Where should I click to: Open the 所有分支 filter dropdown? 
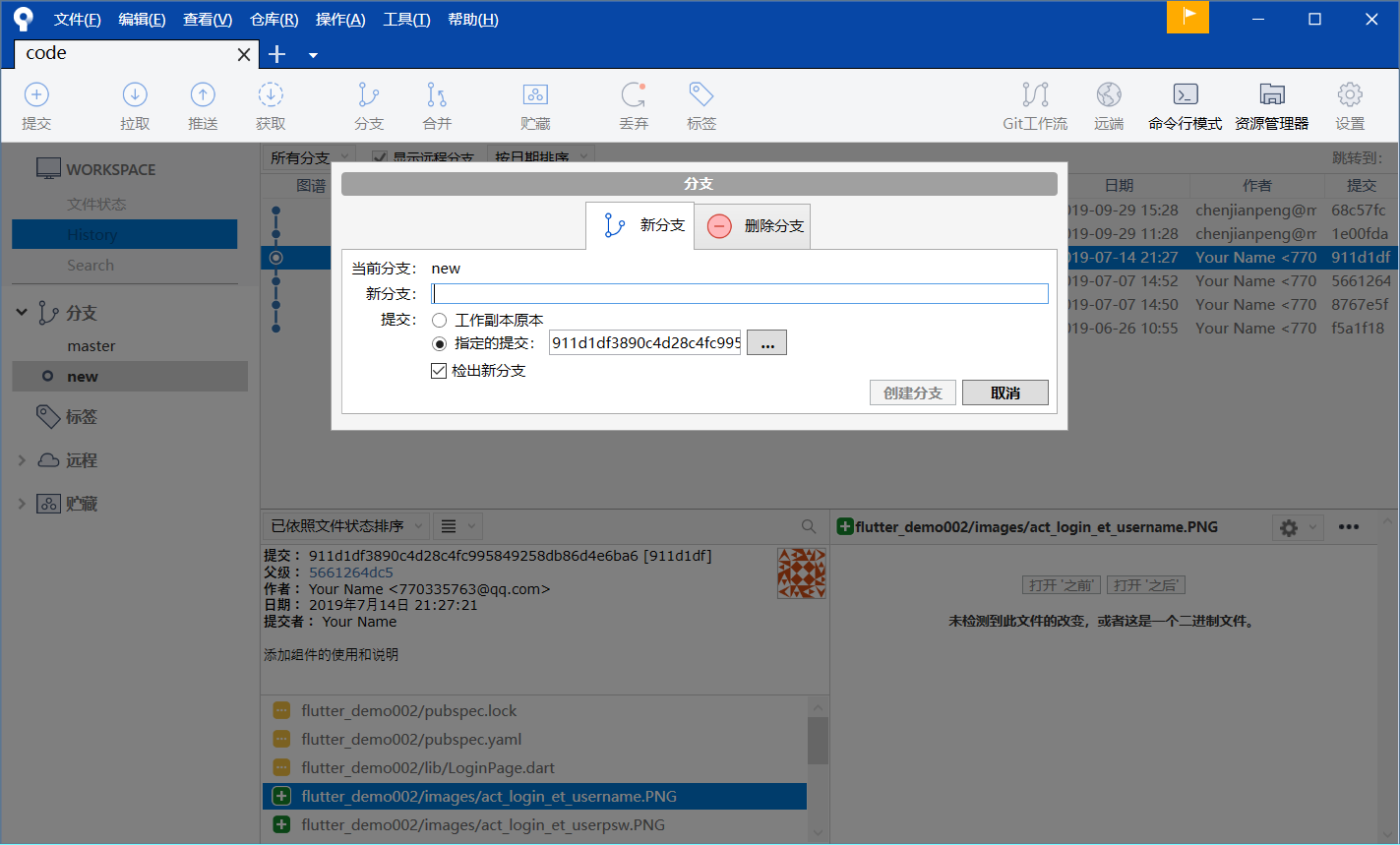[306, 156]
